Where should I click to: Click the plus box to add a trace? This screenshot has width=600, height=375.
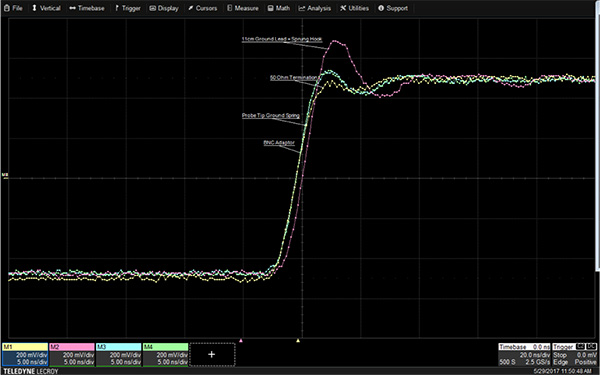[x=212, y=355]
